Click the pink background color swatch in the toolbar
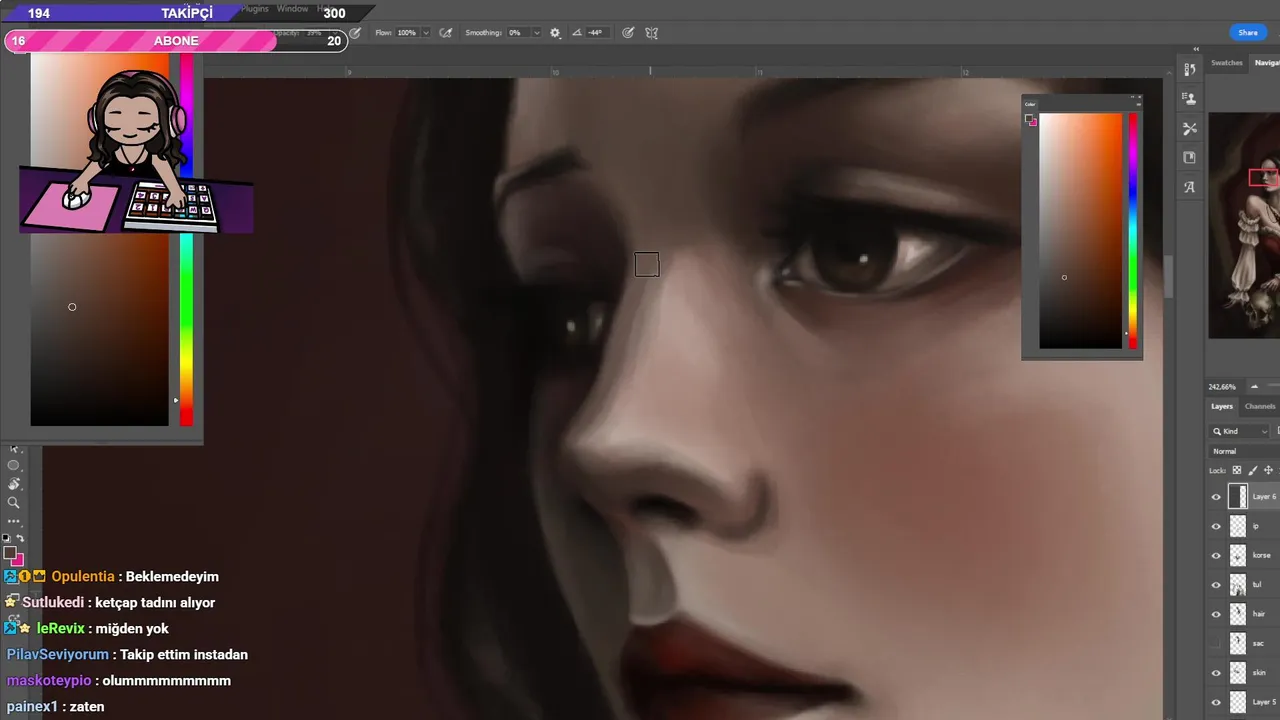 [19, 561]
